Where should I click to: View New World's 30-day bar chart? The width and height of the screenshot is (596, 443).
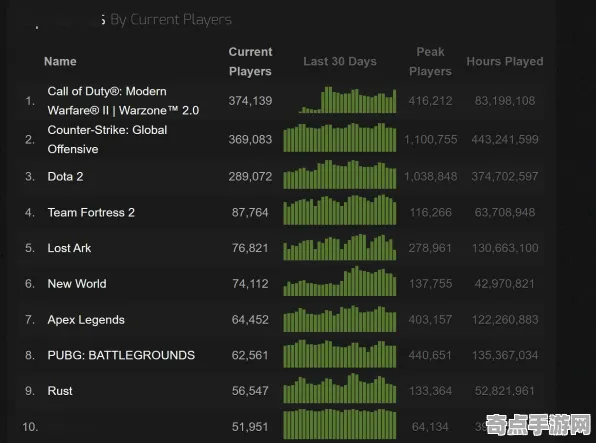[x=340, y=281]
